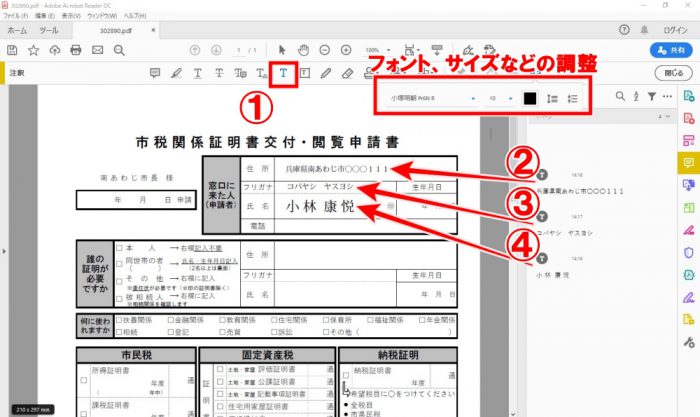Tick the 金融関係 checkbox
700x417 pixels.
pos(171,320)
